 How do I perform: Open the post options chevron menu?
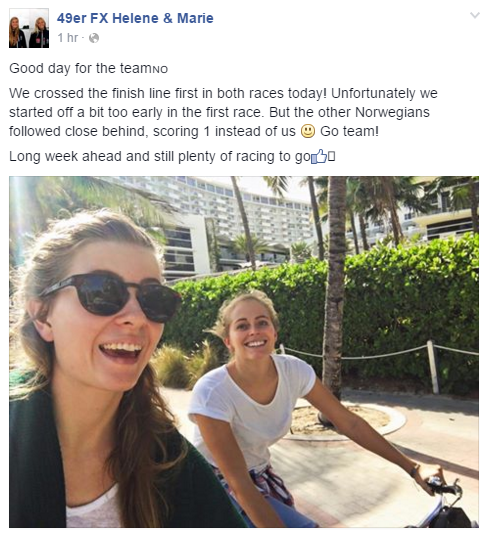[475, 15]
